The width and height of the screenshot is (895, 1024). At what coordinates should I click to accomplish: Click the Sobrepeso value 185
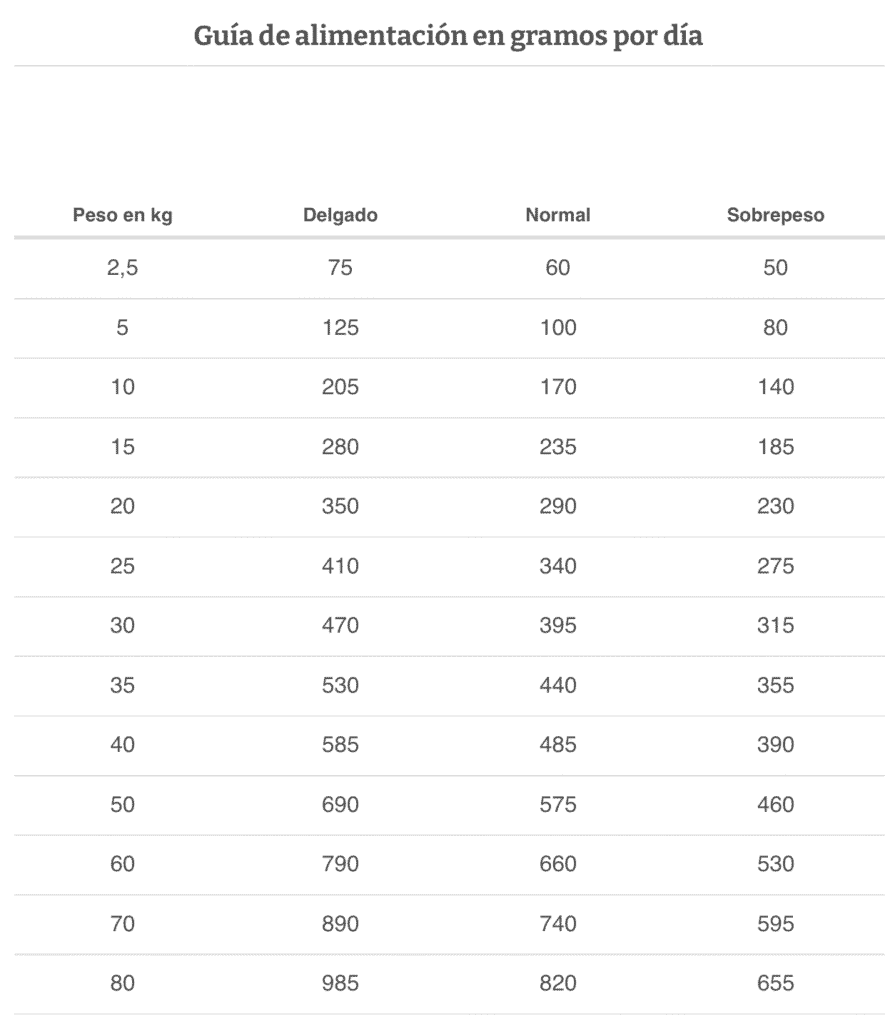click(x=775, y=447)
